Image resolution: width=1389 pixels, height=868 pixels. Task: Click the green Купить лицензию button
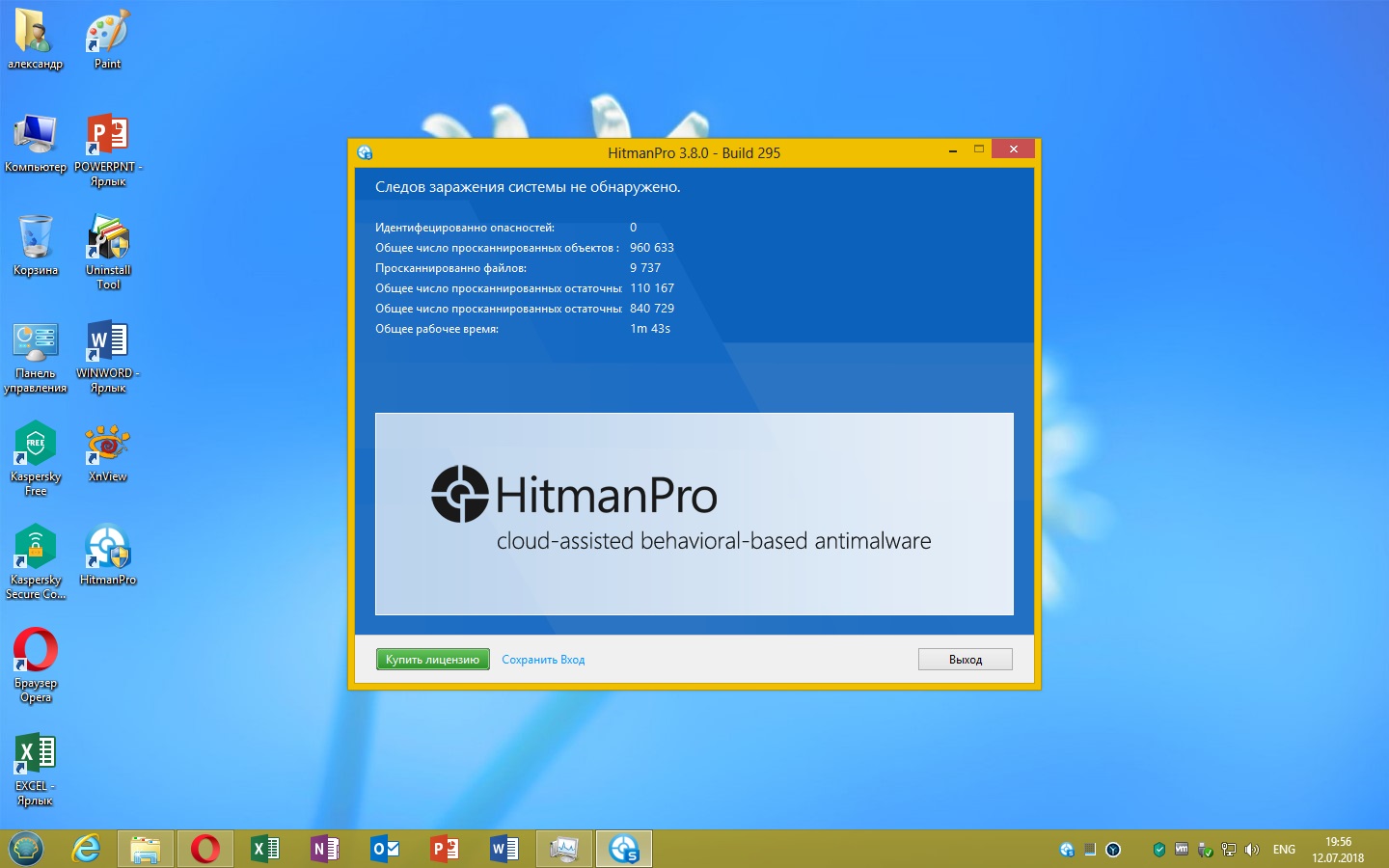click(432, 660)
